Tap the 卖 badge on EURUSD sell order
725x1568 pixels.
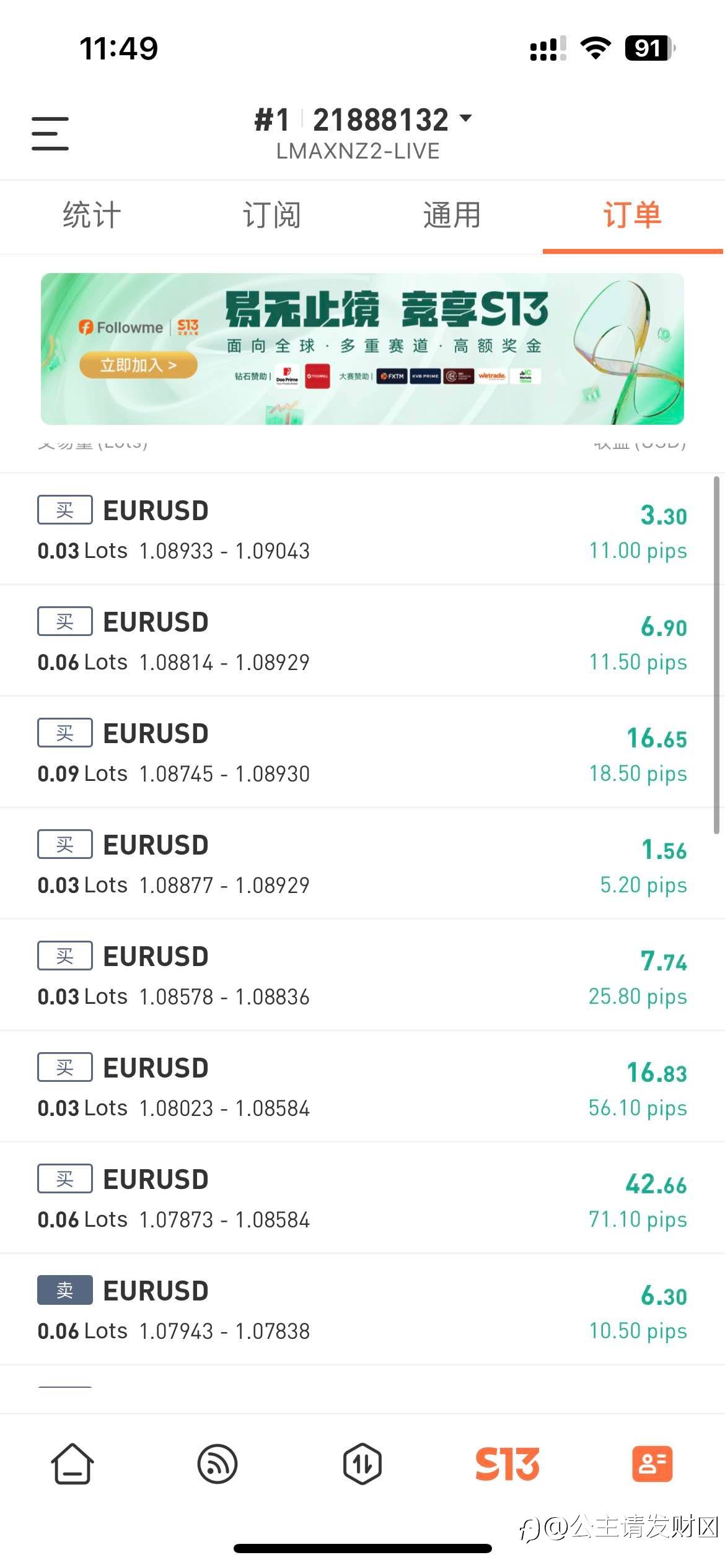coord(65,1291)
